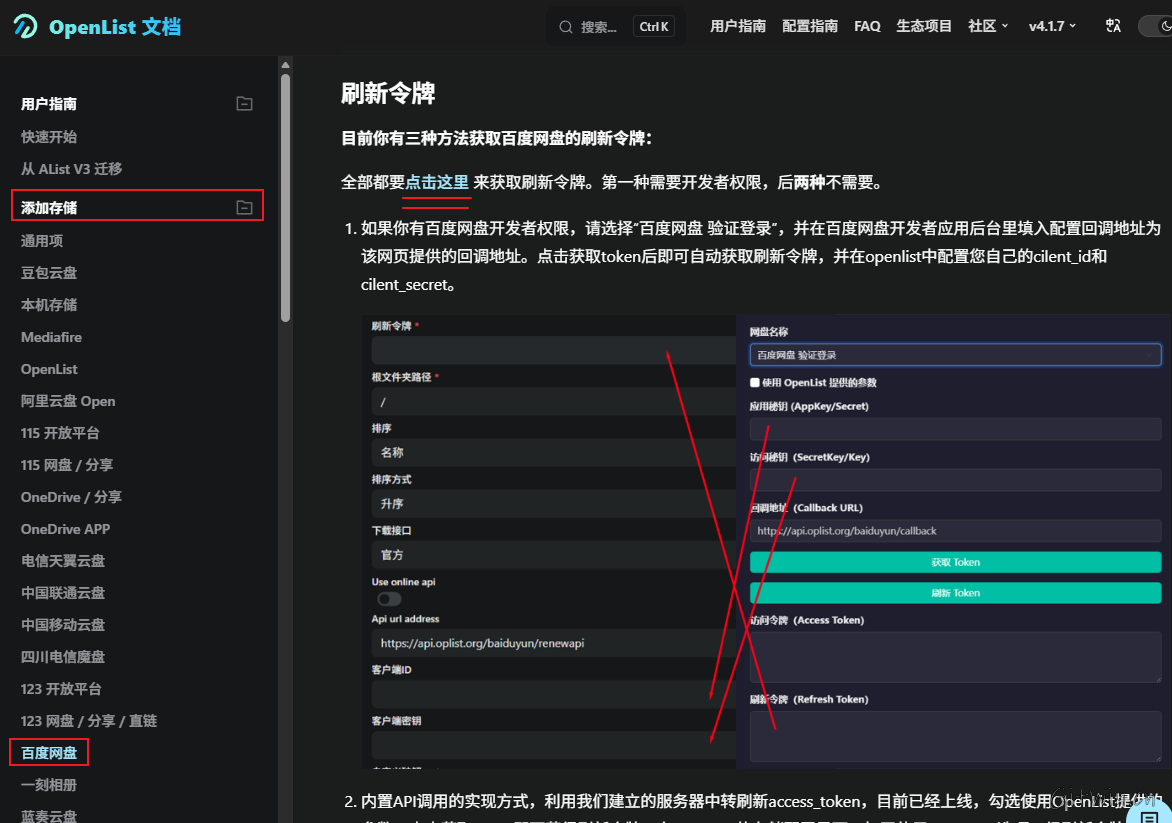The image size is (1172, 823).
Task: Open 生态项目 in top navigation
Action: coord(924,26)
